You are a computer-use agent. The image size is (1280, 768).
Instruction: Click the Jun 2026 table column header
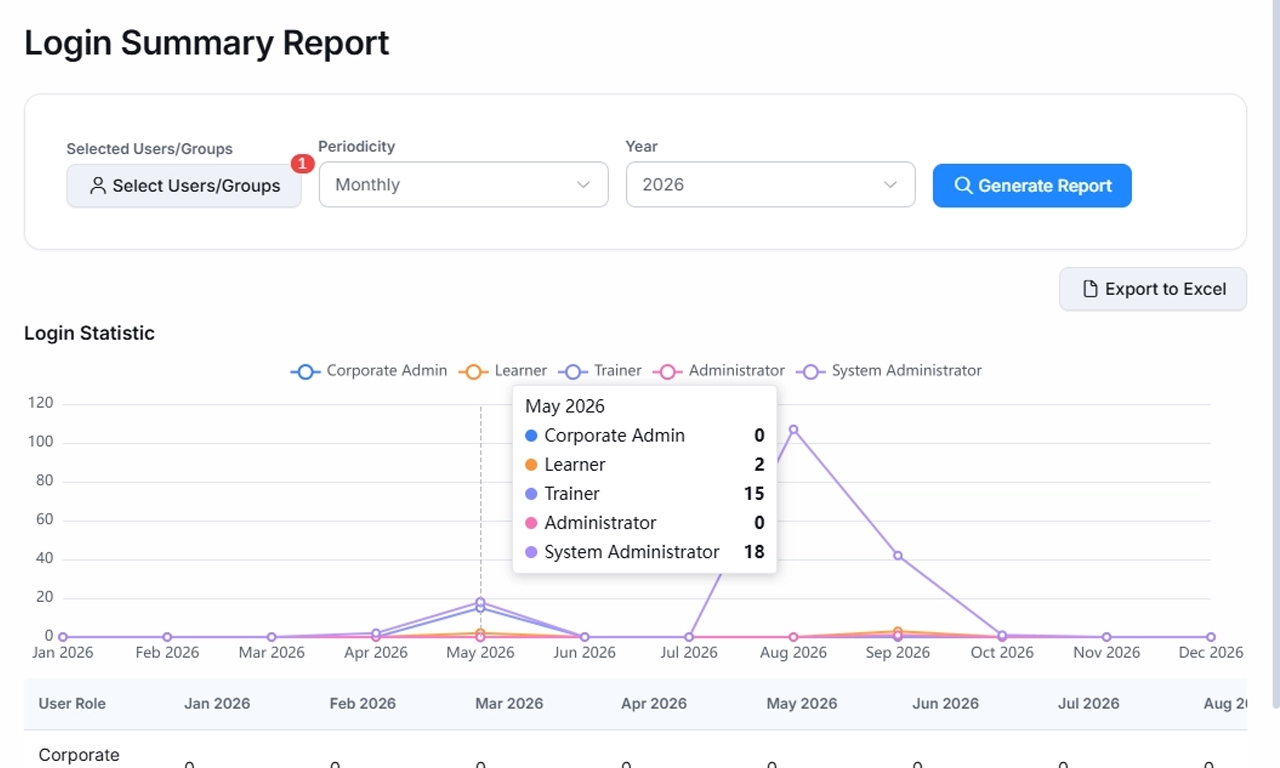click(946, 704)
